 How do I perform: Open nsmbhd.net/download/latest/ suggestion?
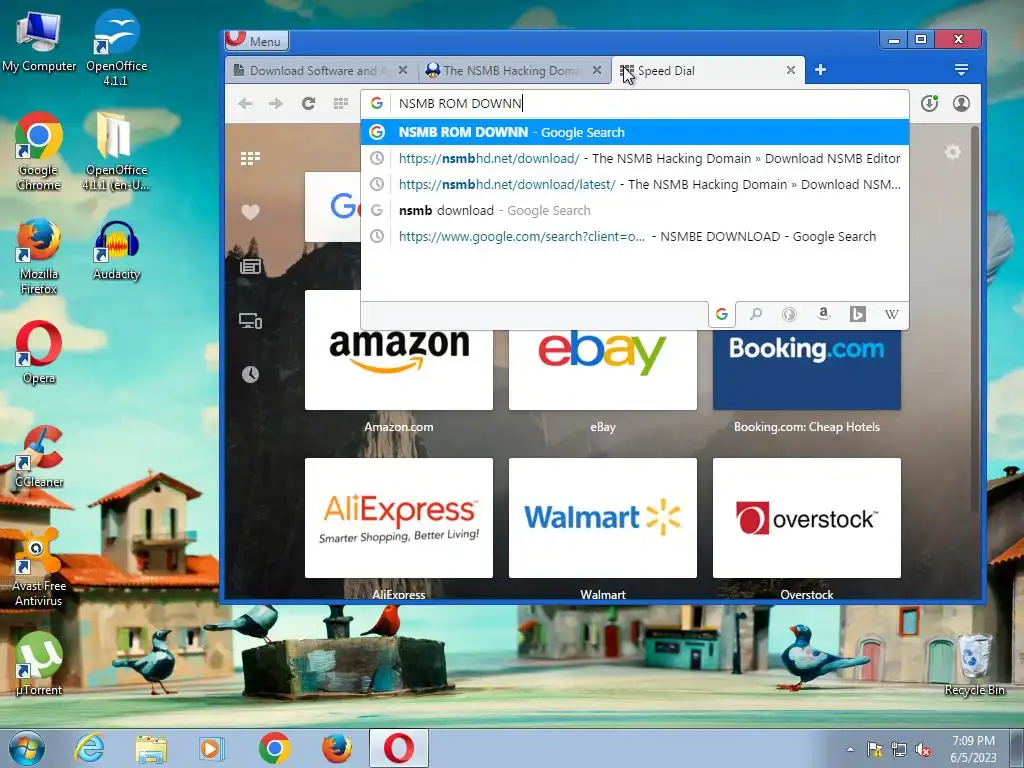(x=635, y=184)
